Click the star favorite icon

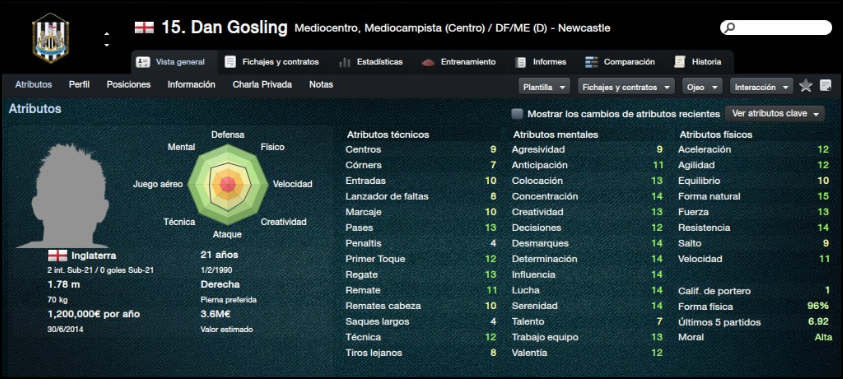[805, 86]
